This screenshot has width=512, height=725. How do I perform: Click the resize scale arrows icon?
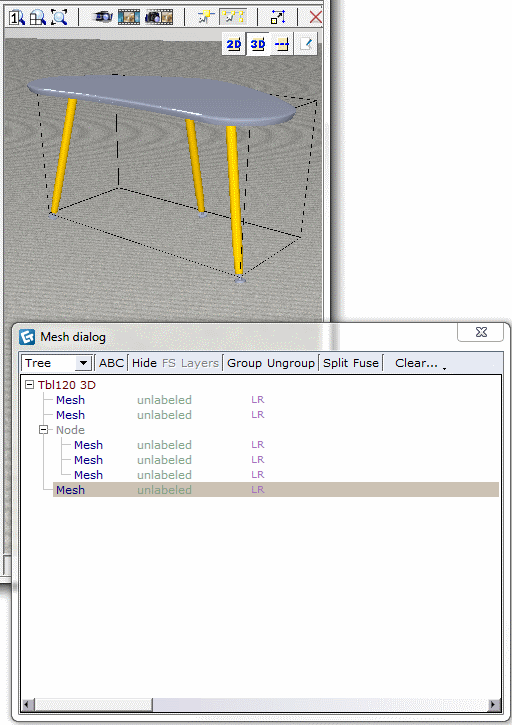pos(278,17)
